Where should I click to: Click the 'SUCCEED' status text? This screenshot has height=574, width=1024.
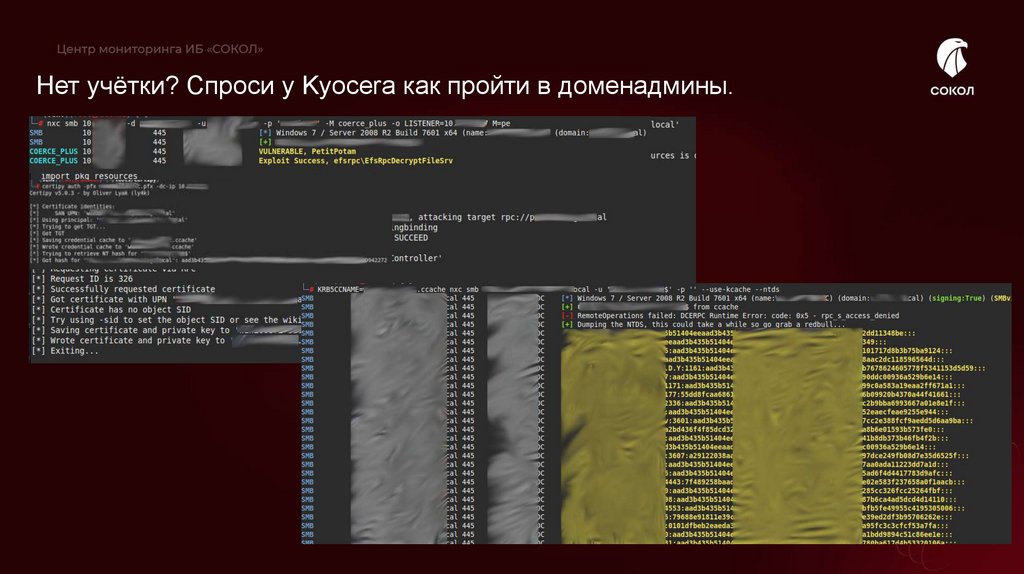pyautogui.click(x=411, y=238)
